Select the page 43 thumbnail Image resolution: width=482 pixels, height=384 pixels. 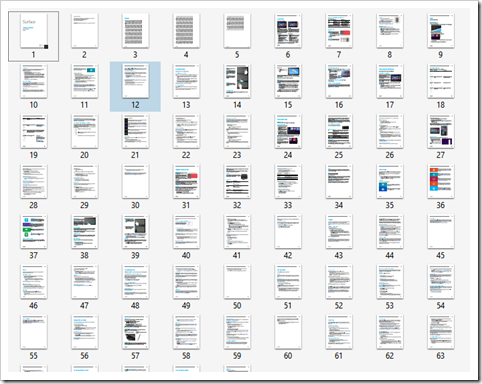click(339, 232)
